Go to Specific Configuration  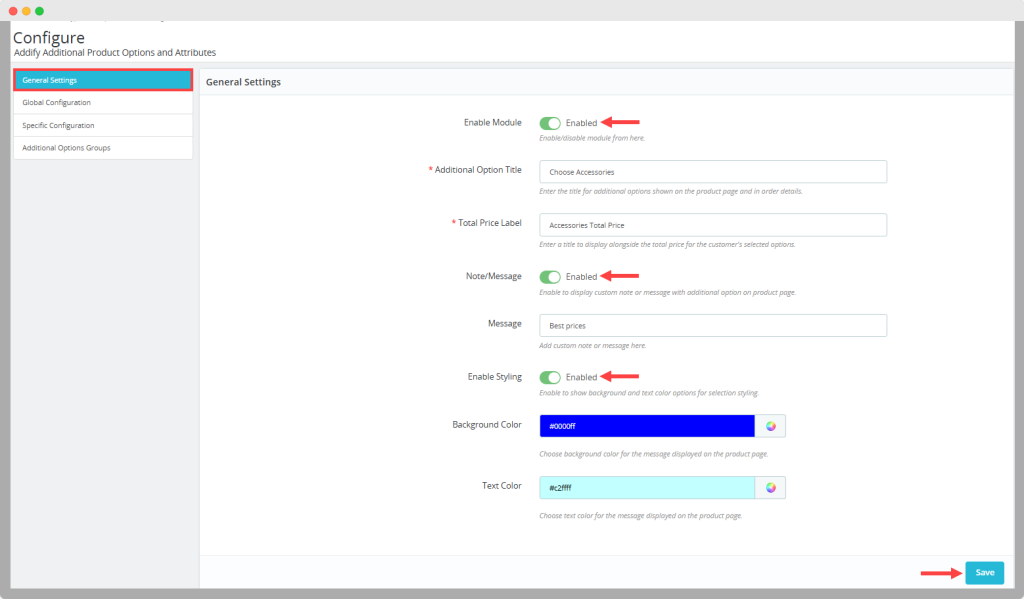(x=102, y=125)
